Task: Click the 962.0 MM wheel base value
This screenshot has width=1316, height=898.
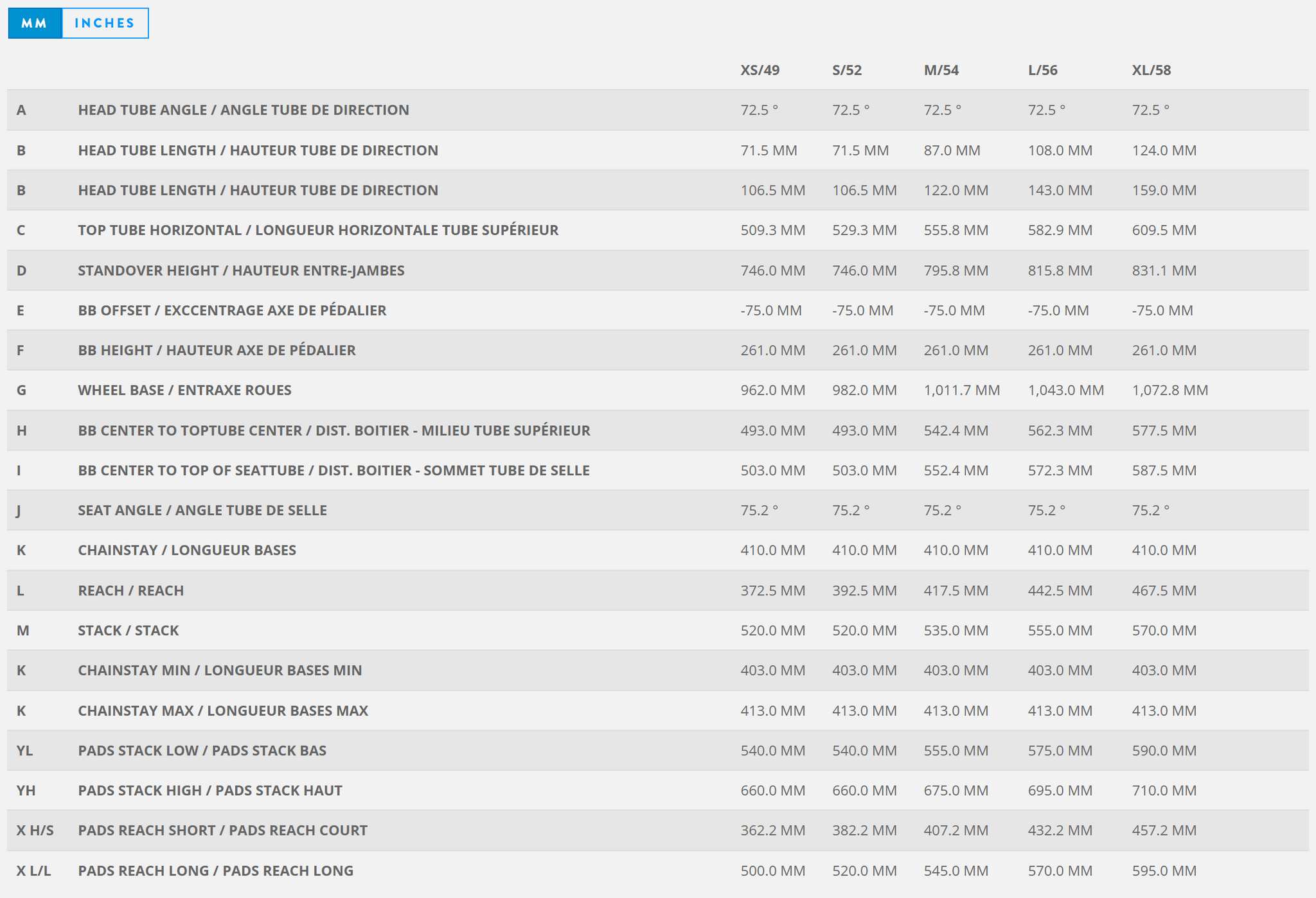Action: [773, 390]
